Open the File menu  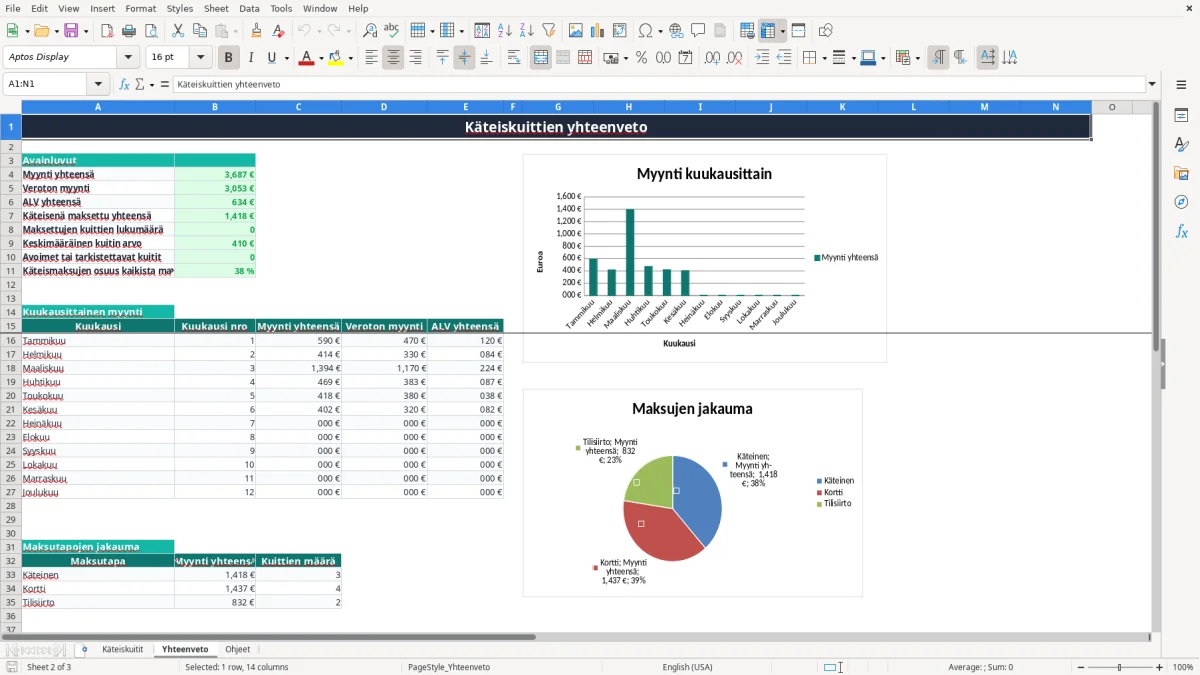(x=12, y=8)
